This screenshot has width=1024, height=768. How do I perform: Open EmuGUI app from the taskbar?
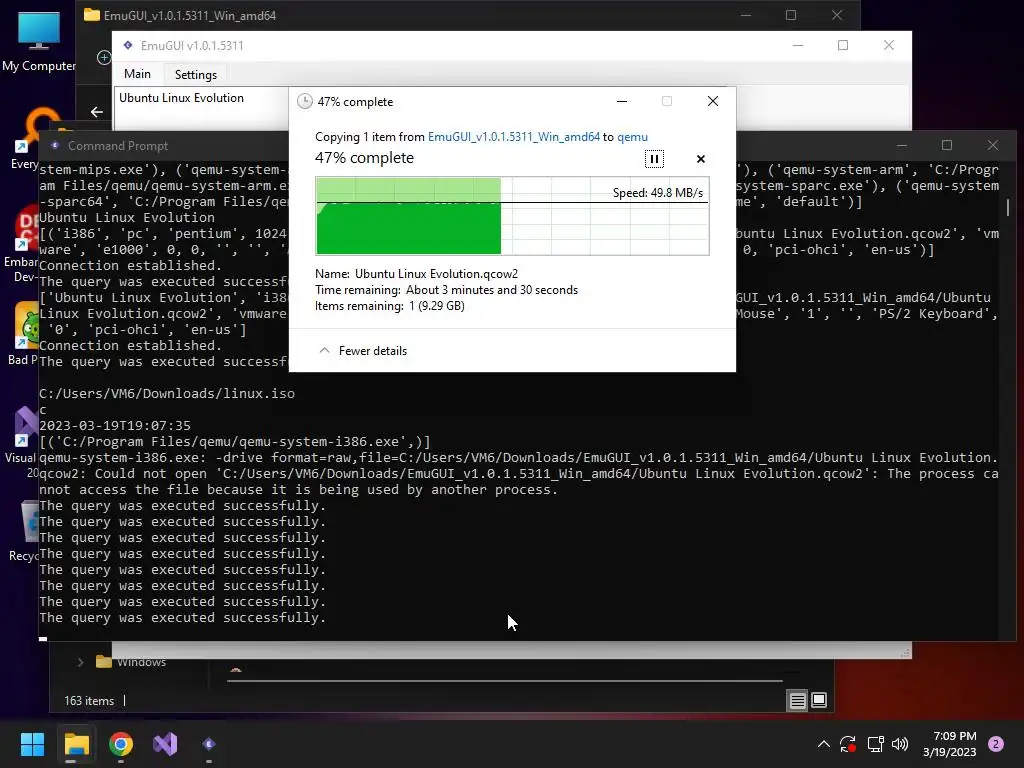(x=209, y=744)
